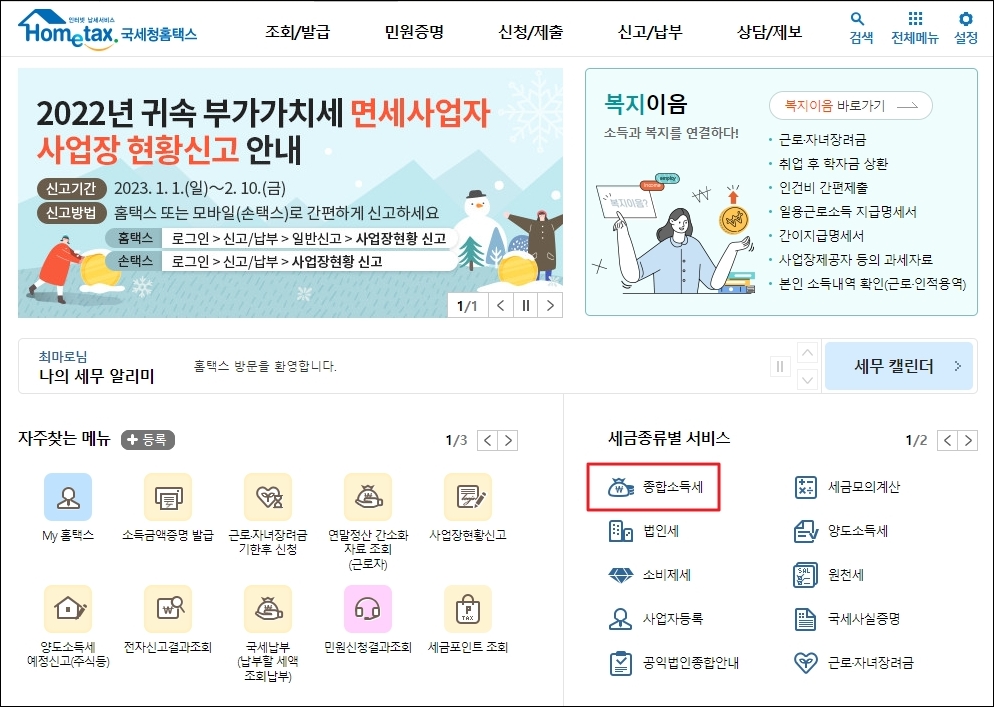This screenshot has height=707, width=994.
Task: Open 근로·자녀장려금 기한후 신청 icon
Action: pos(268,497)
